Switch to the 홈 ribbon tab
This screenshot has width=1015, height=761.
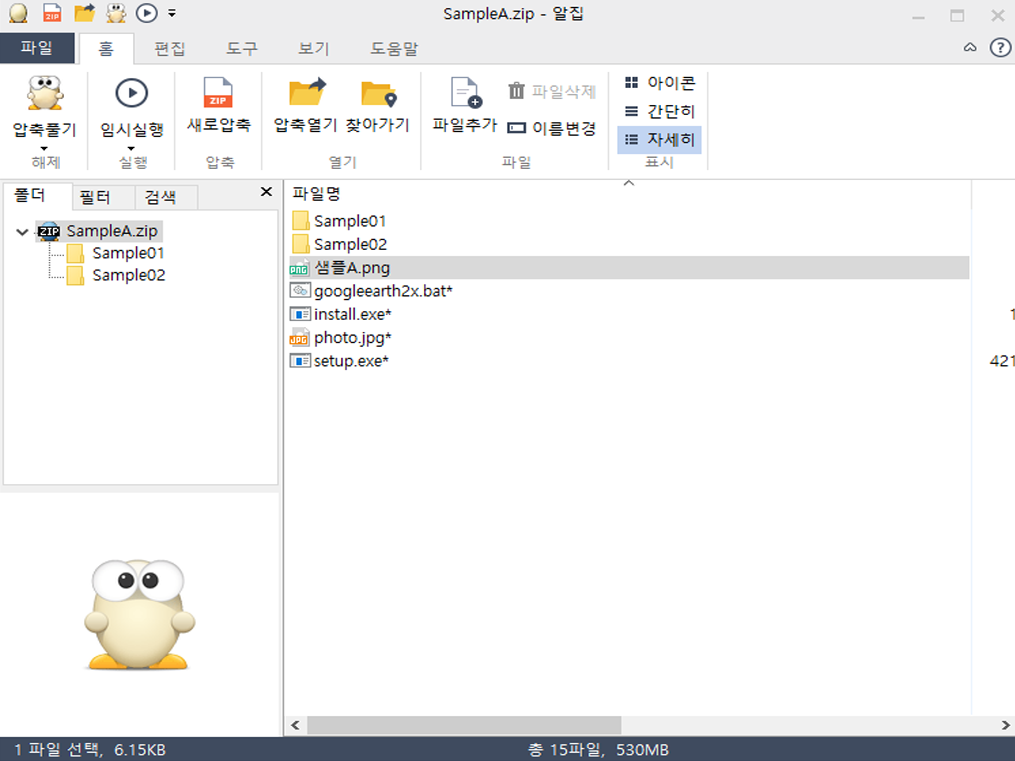[x=106, y=49]
